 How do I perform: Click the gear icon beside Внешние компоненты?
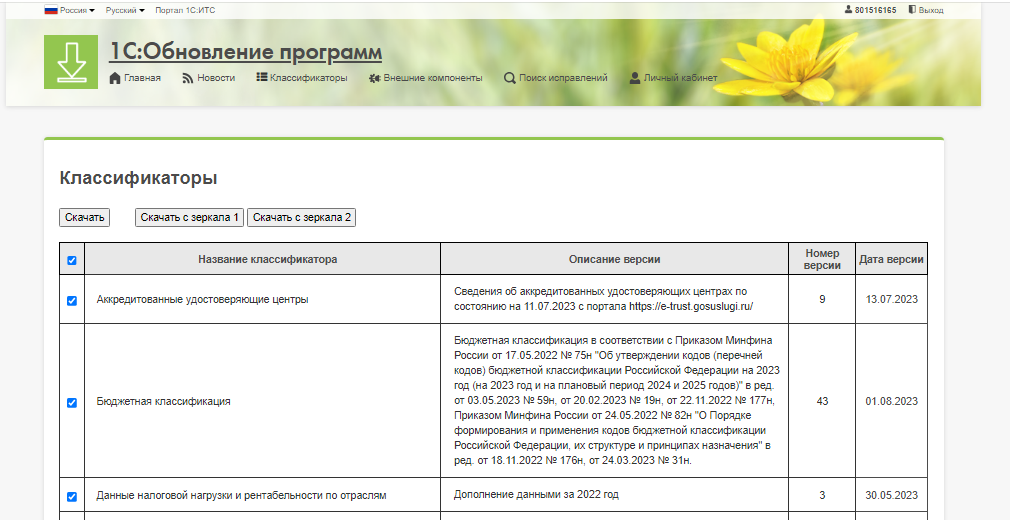374,78
